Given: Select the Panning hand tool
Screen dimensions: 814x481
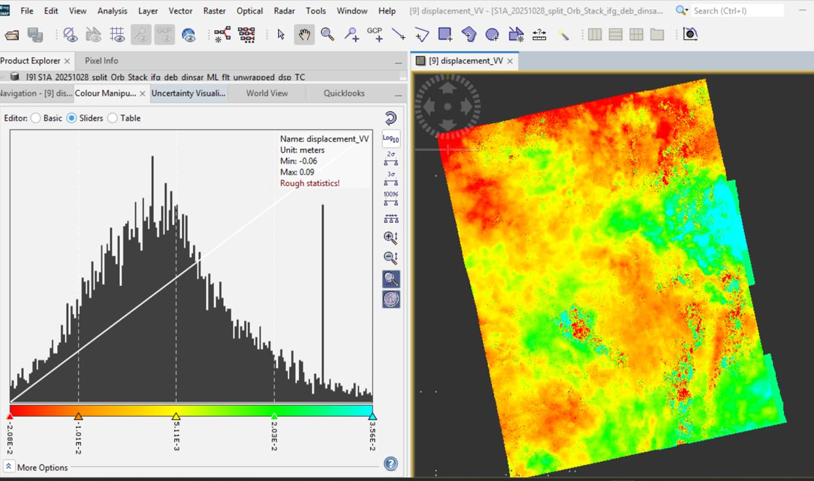Looking at the screenshot, I should click(x=304, y=34).
